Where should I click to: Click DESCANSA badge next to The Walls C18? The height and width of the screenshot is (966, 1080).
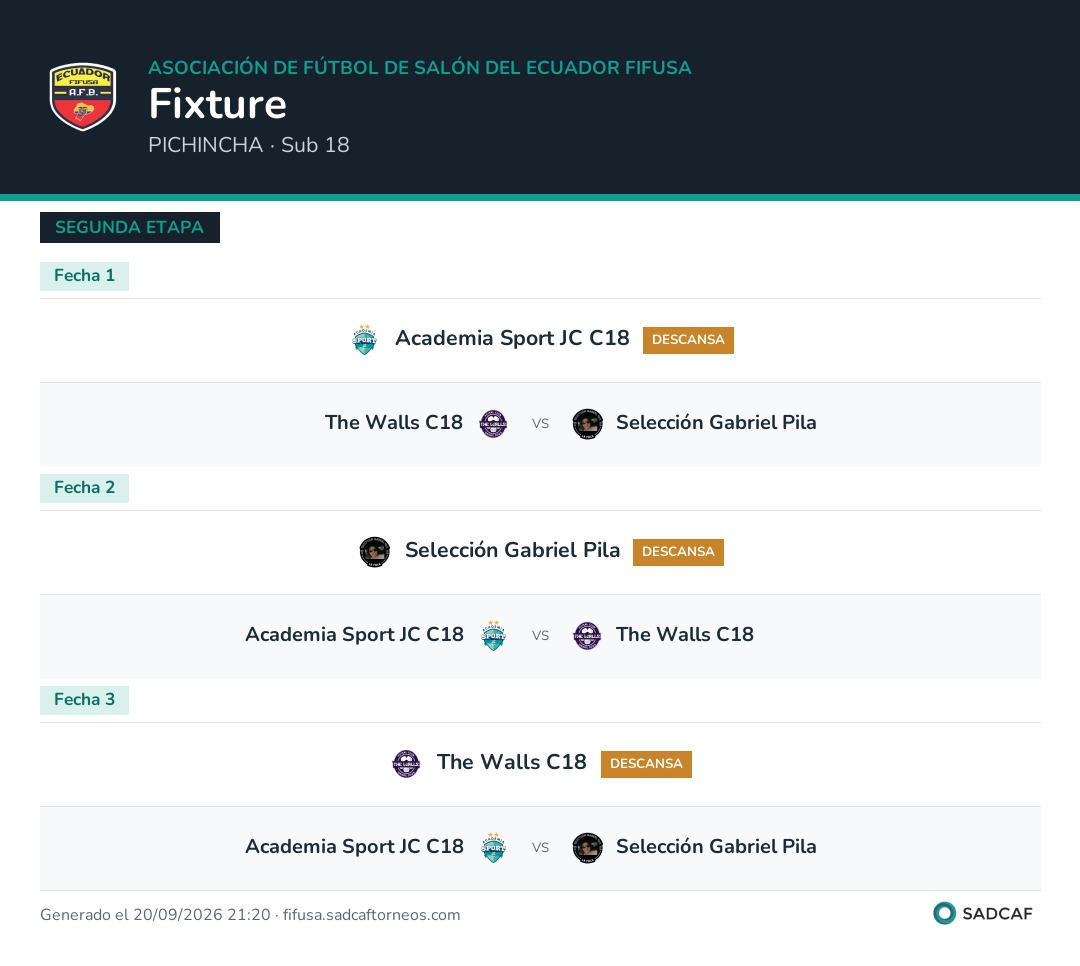(x=646, y=764)
